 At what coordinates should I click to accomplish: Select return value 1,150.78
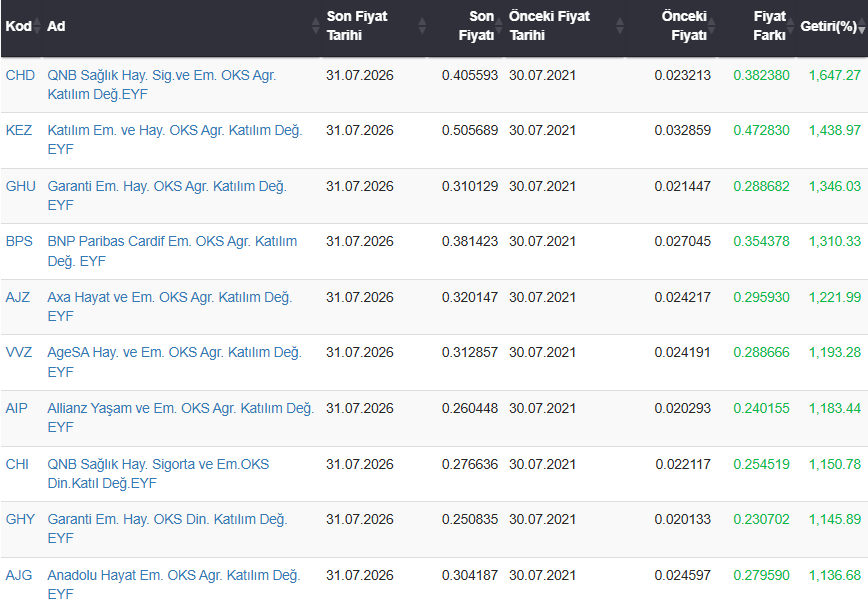tap(835, 464)
